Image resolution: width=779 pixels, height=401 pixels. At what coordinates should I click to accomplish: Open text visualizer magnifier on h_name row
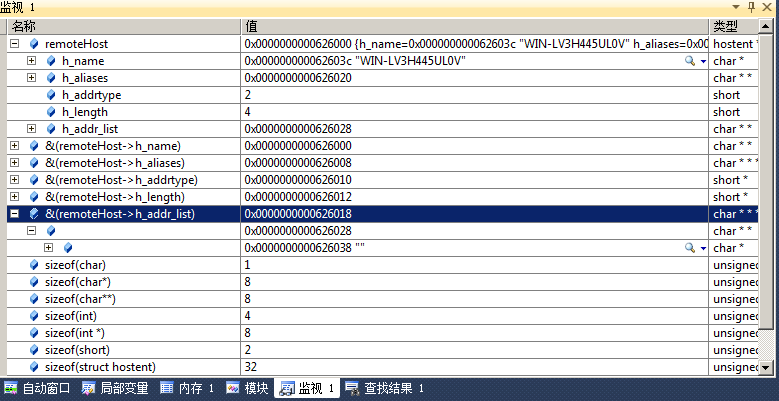click(x=690, y=61)
